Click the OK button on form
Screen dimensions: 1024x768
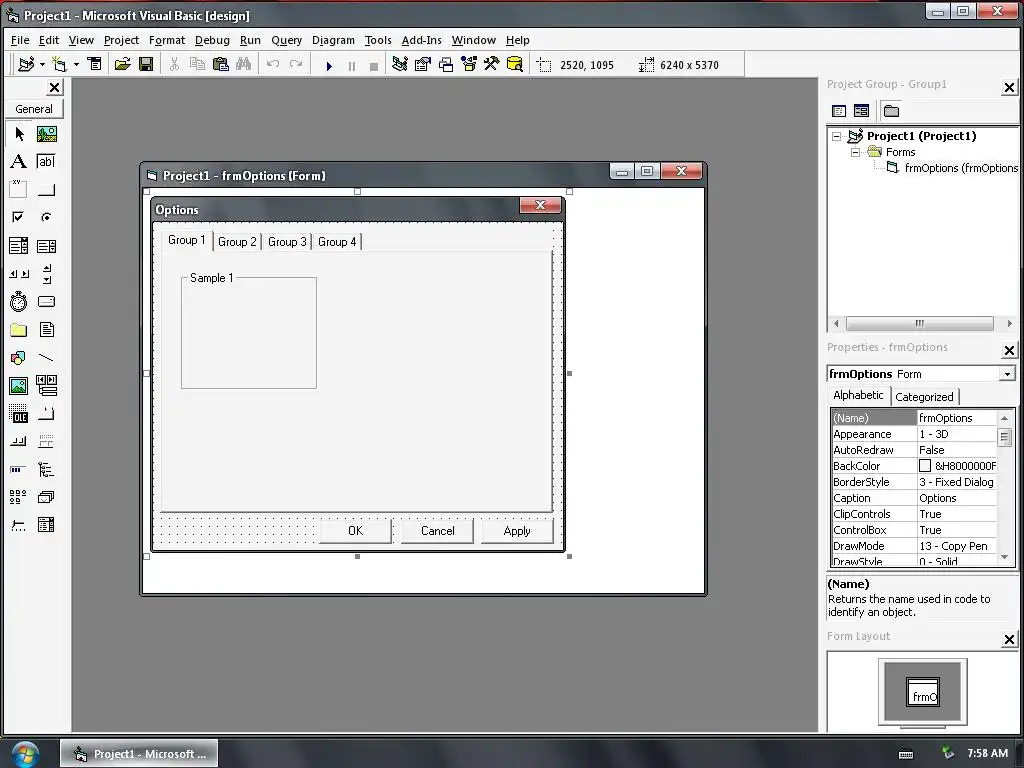[355, 531]
